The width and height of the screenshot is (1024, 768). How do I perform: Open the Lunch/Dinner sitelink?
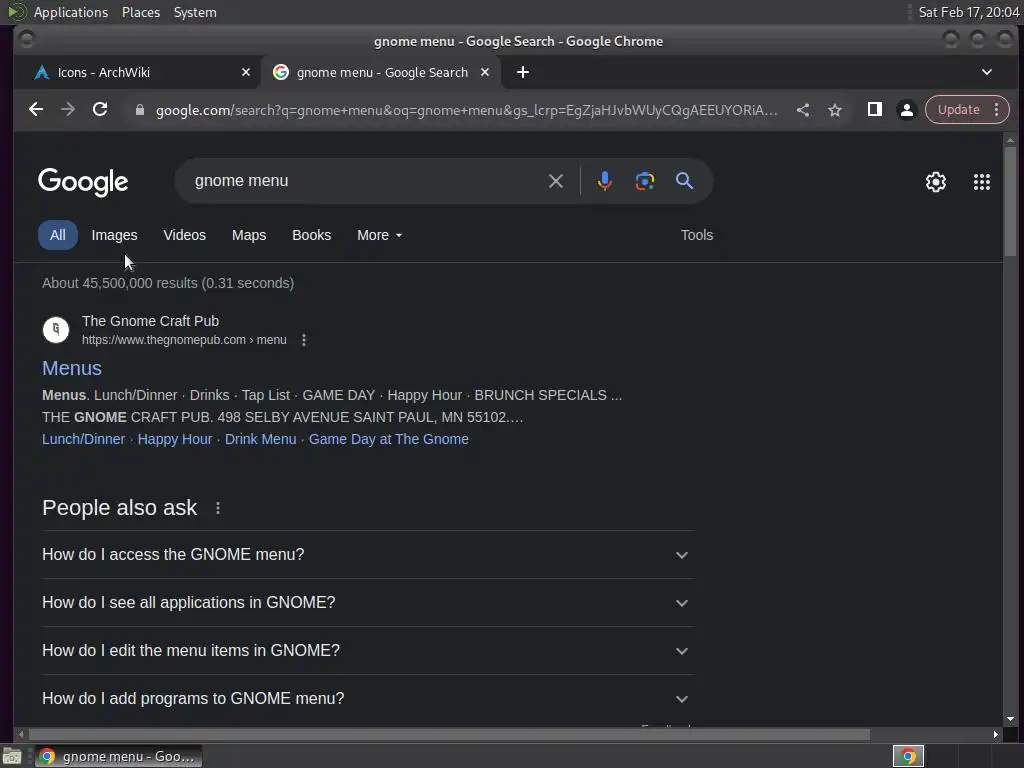point(84,440)
